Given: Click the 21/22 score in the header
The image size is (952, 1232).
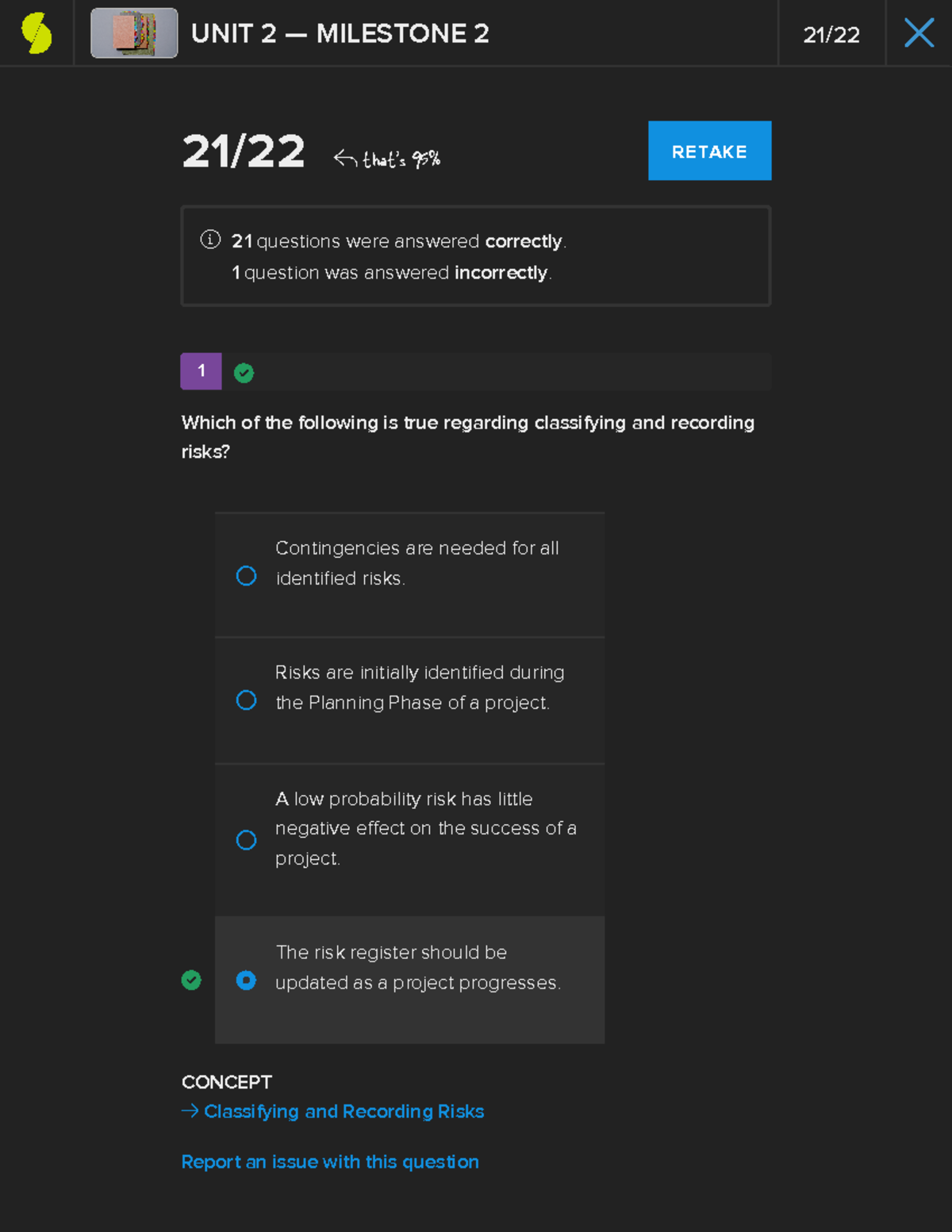Looking at the screenshot, I should [831, 34].
